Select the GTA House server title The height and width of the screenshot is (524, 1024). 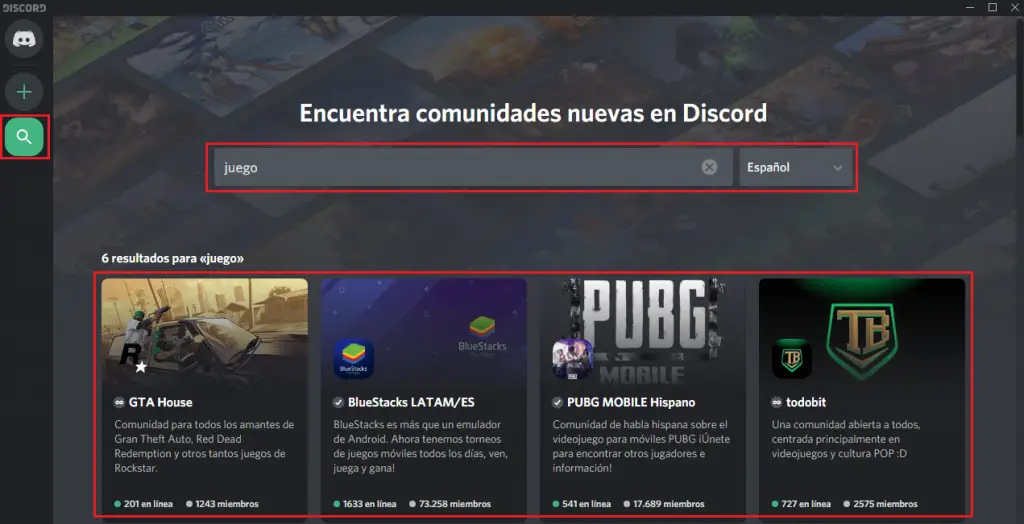tap(161, 402)
